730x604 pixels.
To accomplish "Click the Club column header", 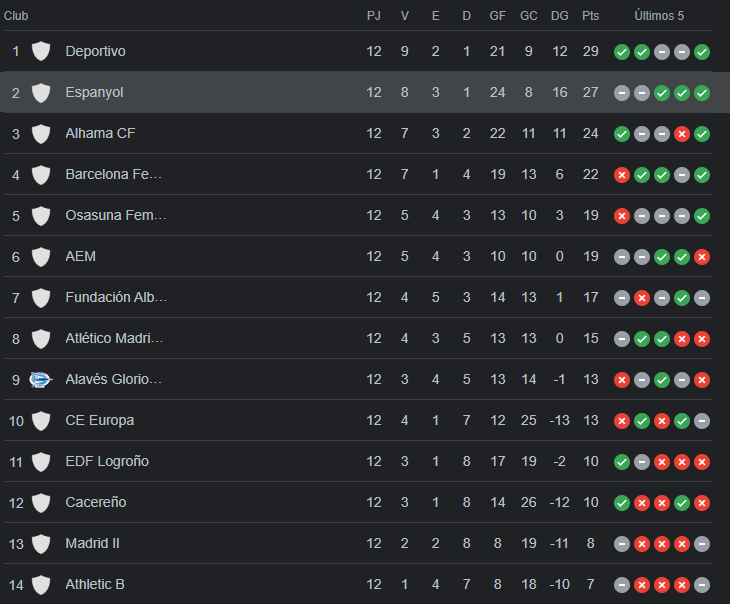I will tap(16, 16).
